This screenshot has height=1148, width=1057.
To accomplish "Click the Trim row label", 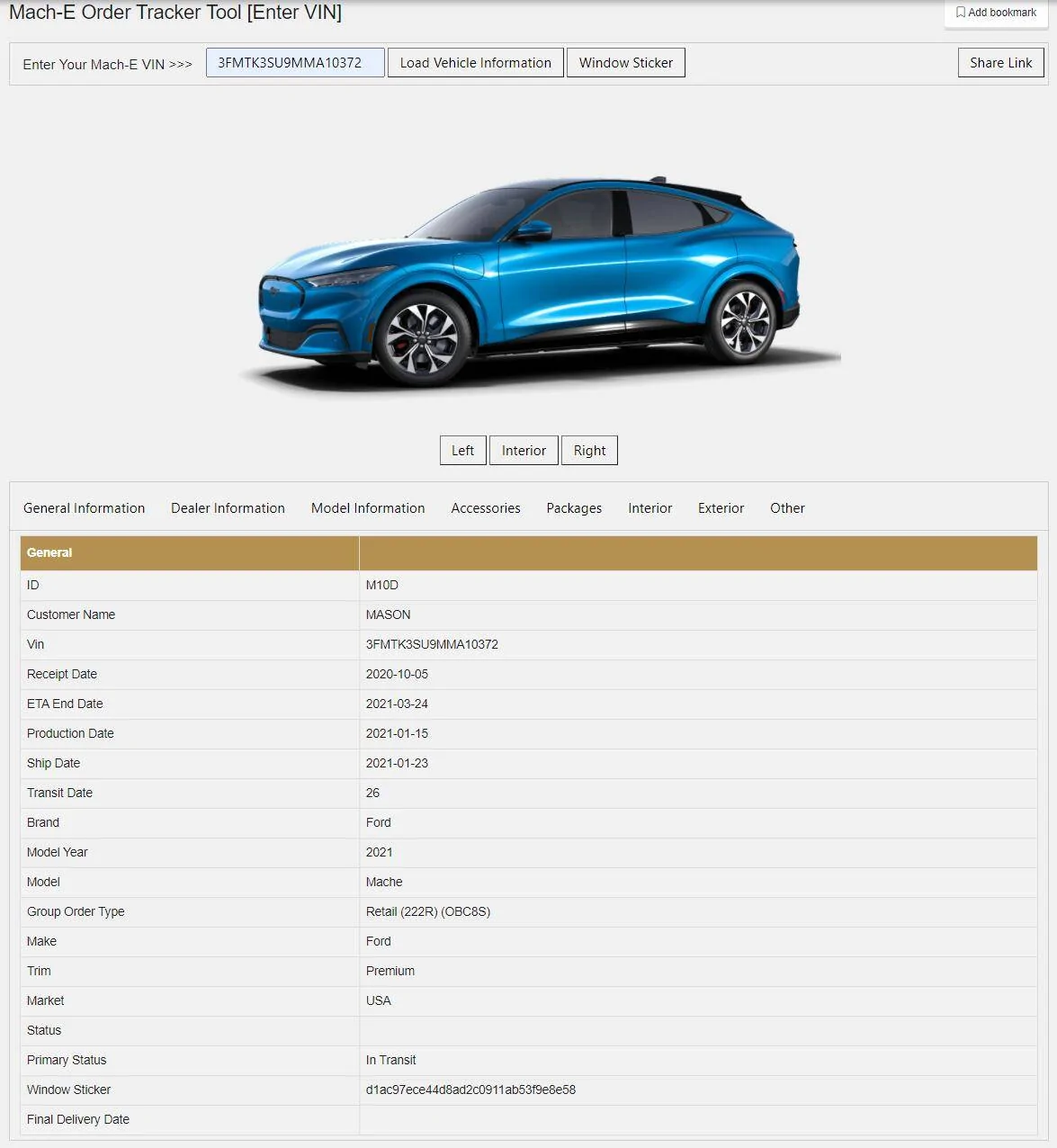I will (39, 971).
